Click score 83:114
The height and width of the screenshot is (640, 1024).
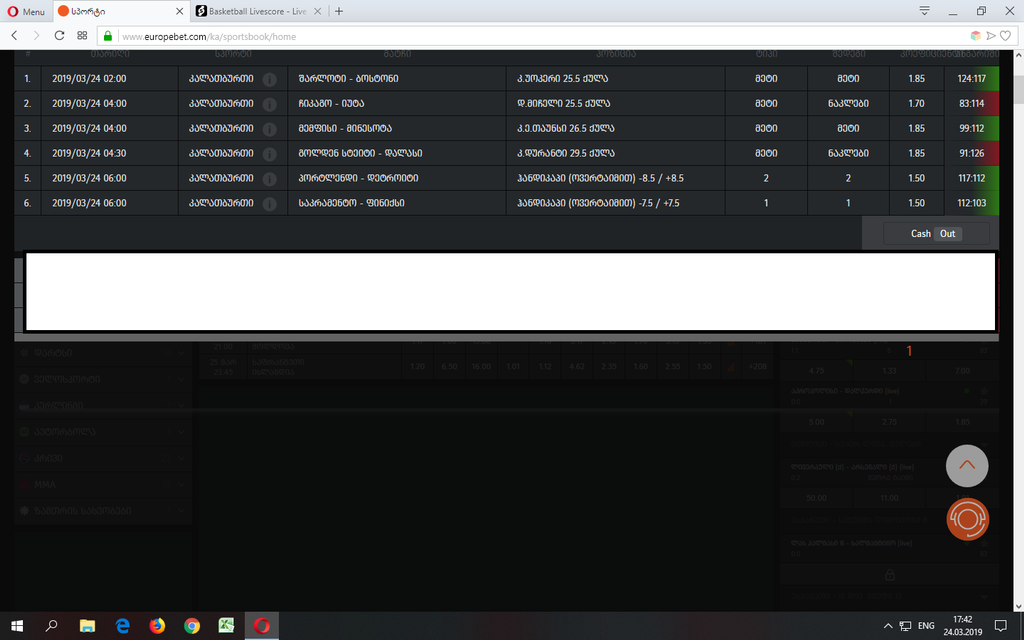[x=972, y=103]
